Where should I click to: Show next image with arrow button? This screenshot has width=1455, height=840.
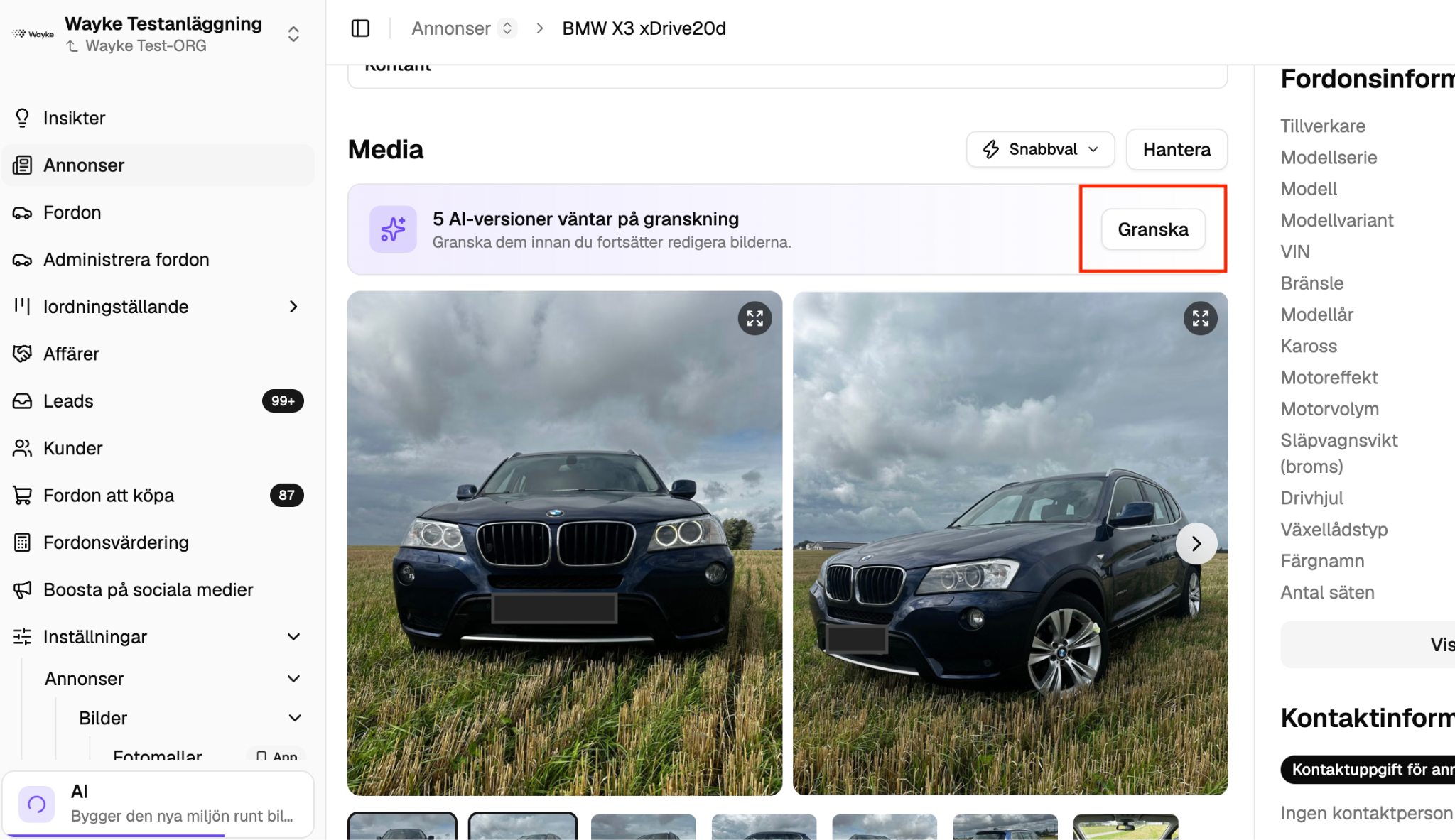1196,543
